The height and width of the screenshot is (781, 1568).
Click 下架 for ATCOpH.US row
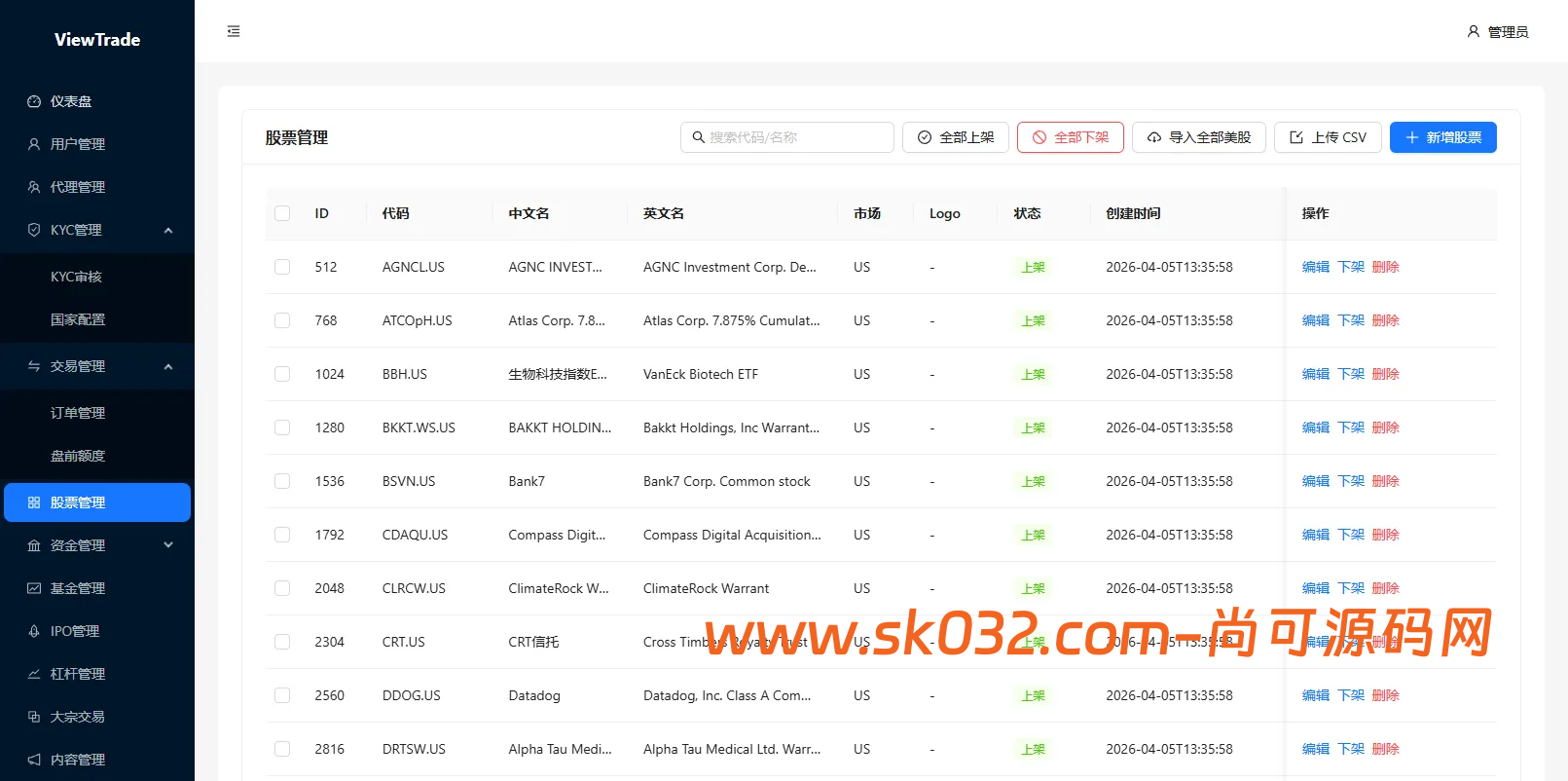point(1351,320)
